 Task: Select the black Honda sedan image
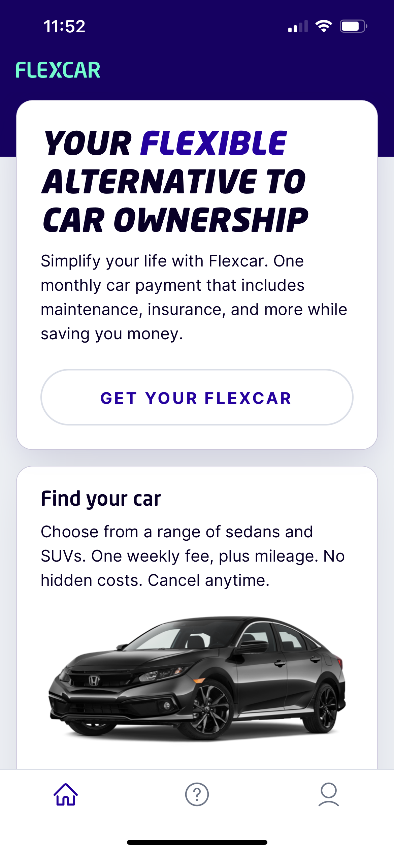(x=197, y=677)
